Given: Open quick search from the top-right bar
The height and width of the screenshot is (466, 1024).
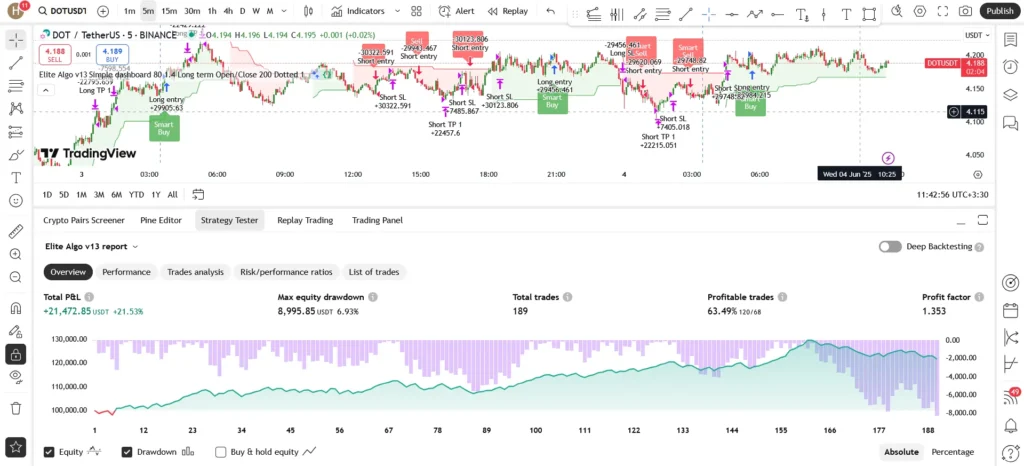Looking at the screenshot, I should point(897,11).
